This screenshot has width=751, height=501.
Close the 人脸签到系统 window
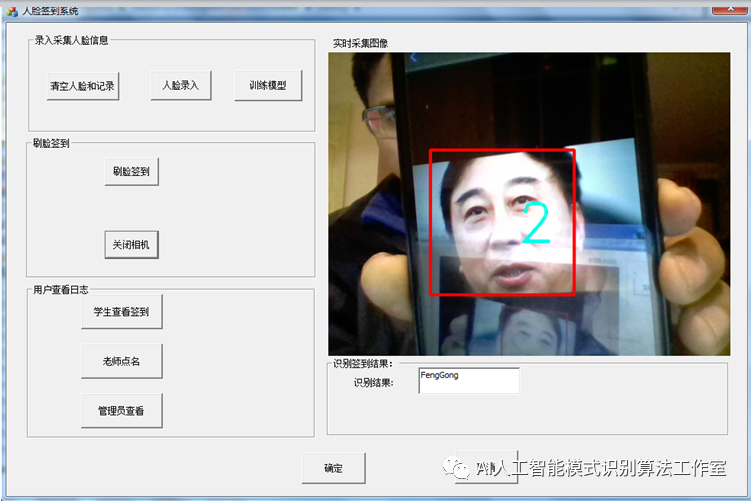coord(729,9)
